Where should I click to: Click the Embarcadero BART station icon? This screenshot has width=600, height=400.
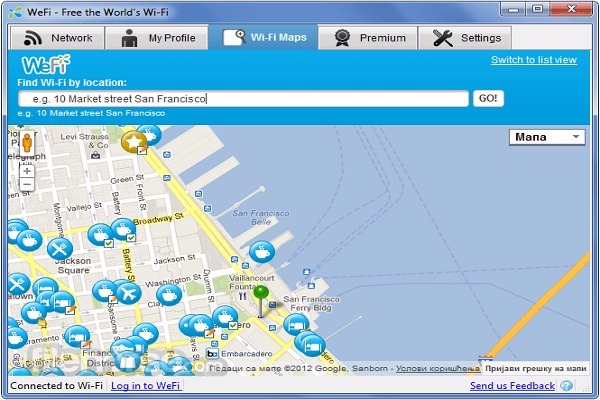[x=212, y=354]
